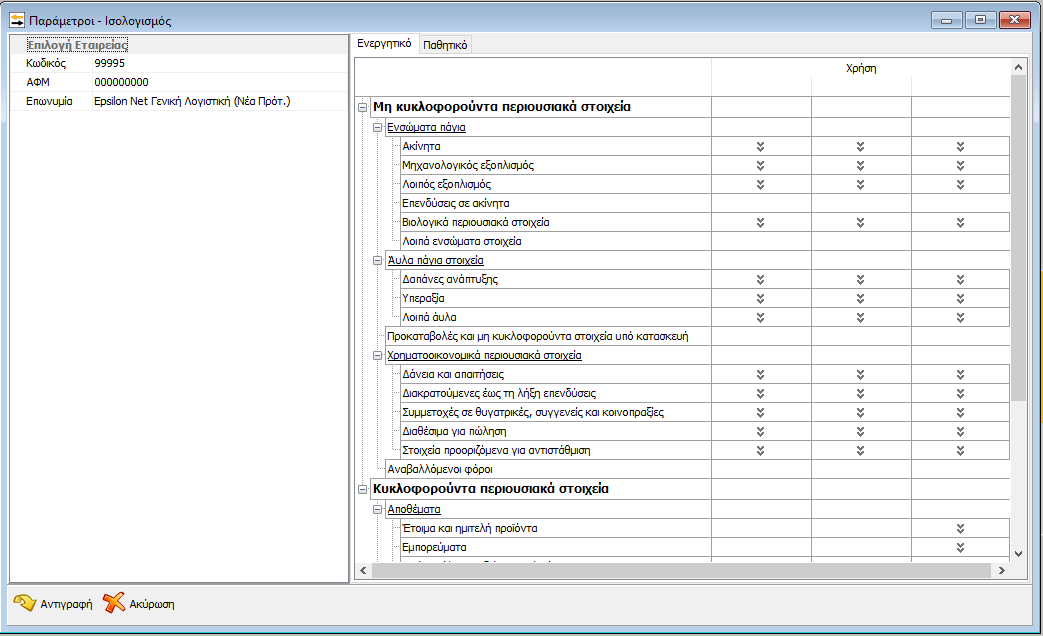This screenshot has height=636, width=1043.
Task: Click the Ακύρωση button label
Action: [152, 604]
